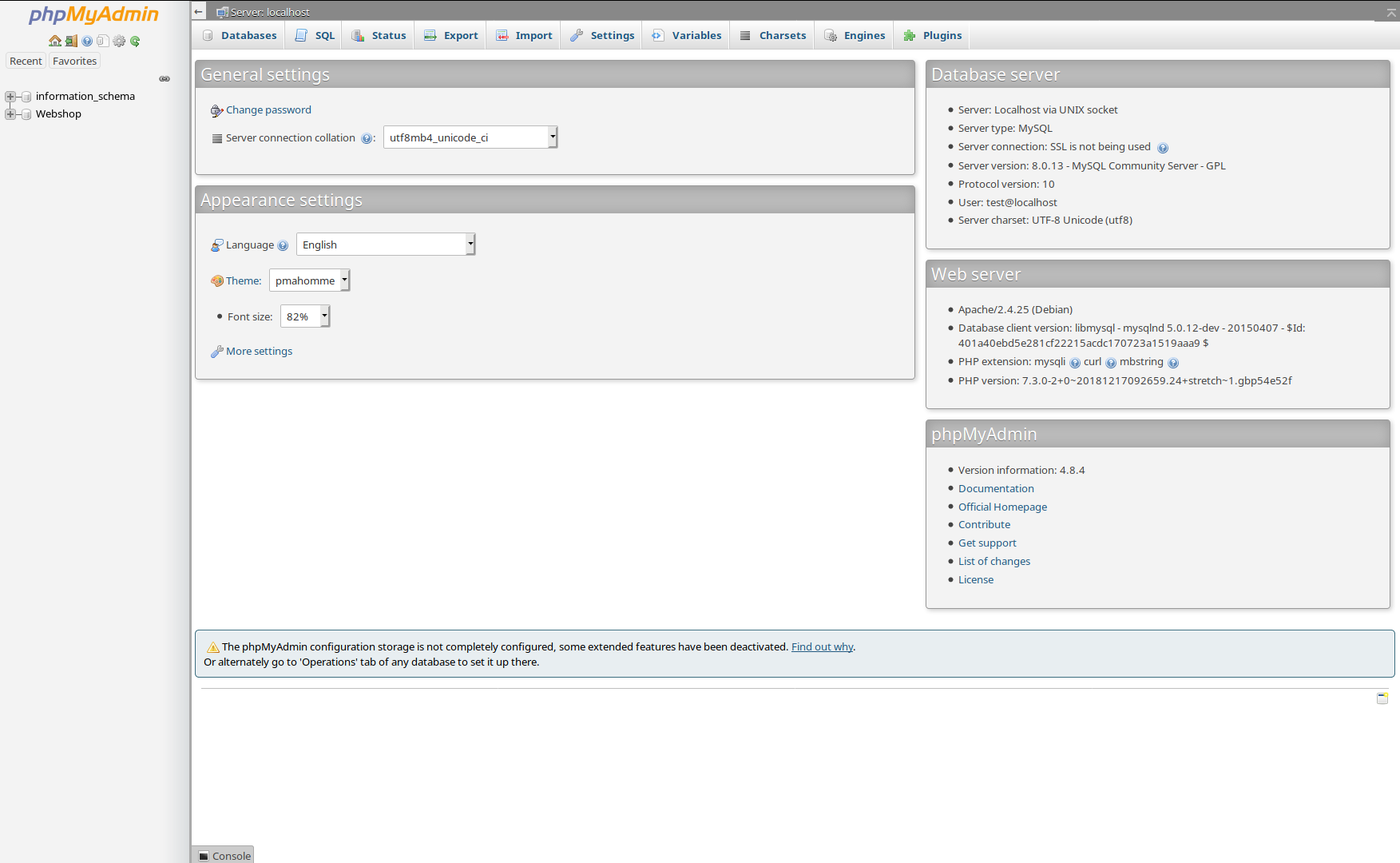Open phpMyAdmin documentation question-mark icon in sidebar
Viewport: 1400px width, 863px height.
click(x=87, y=41)
